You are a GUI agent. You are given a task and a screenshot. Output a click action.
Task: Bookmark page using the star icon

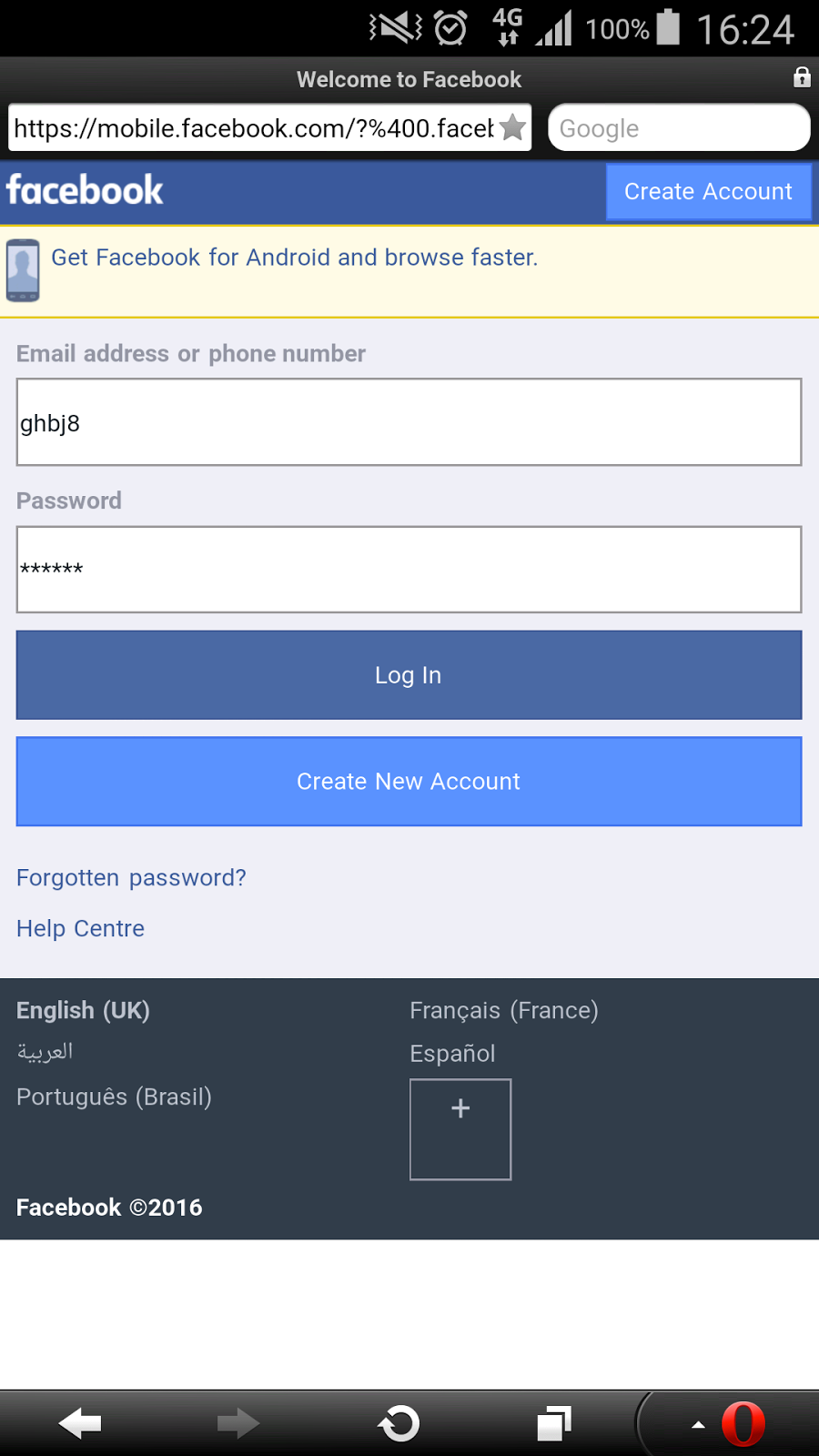(513, 127)
